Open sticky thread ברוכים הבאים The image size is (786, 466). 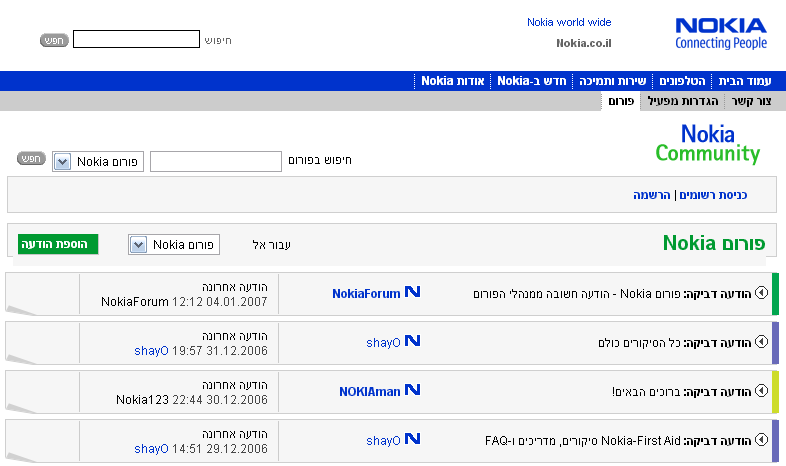pos(646,392)
